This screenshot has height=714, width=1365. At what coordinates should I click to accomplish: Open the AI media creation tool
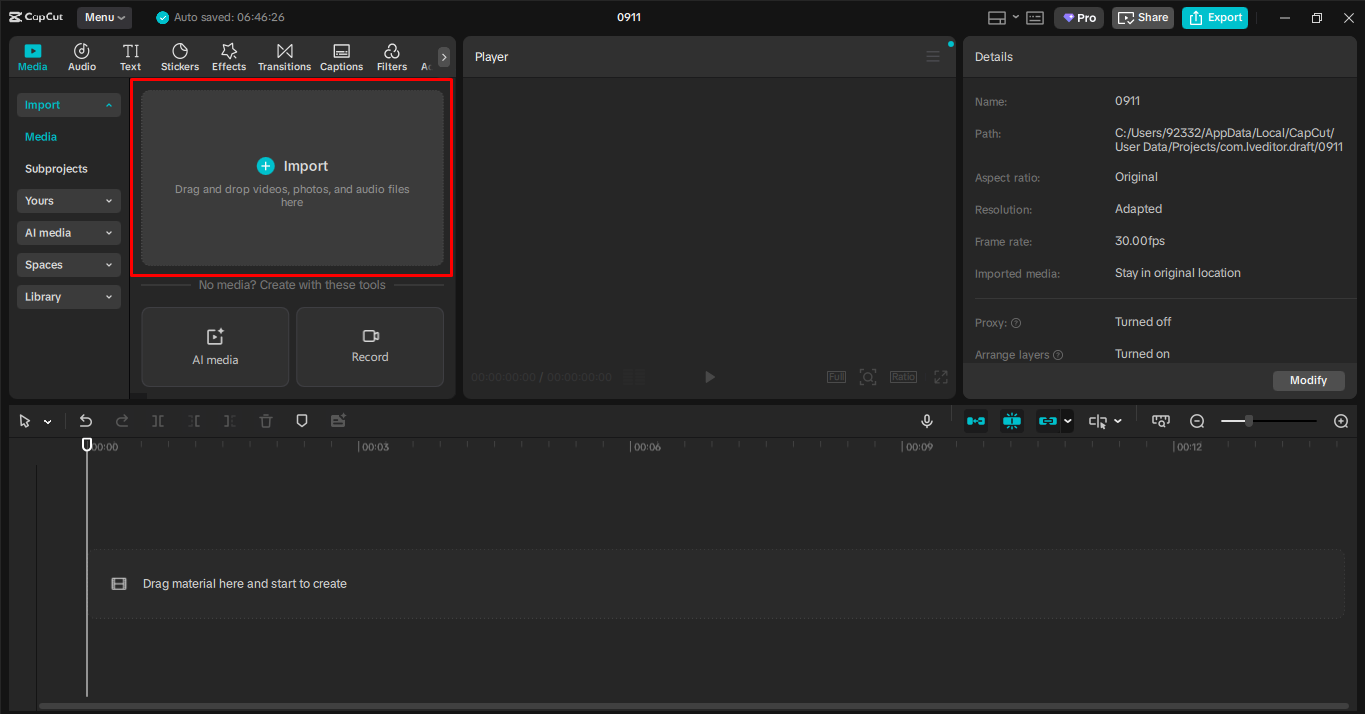tap(214, 347)
